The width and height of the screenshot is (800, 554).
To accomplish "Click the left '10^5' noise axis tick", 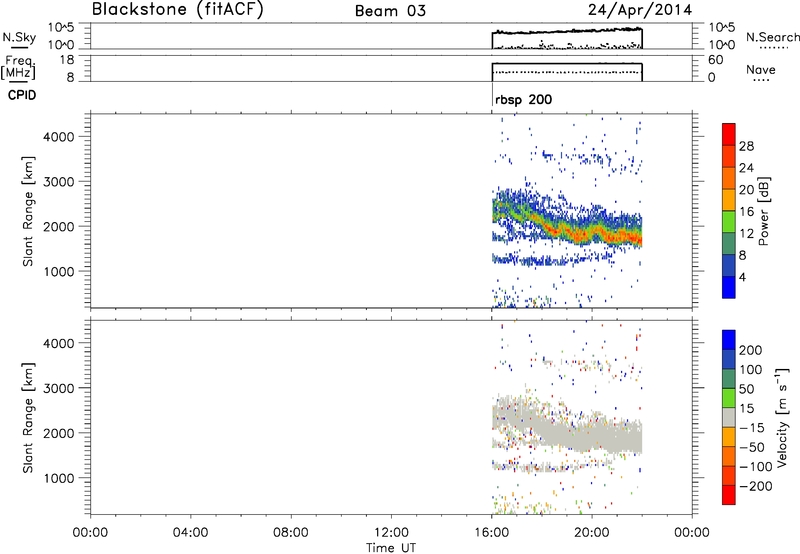I will coord(61,28).
